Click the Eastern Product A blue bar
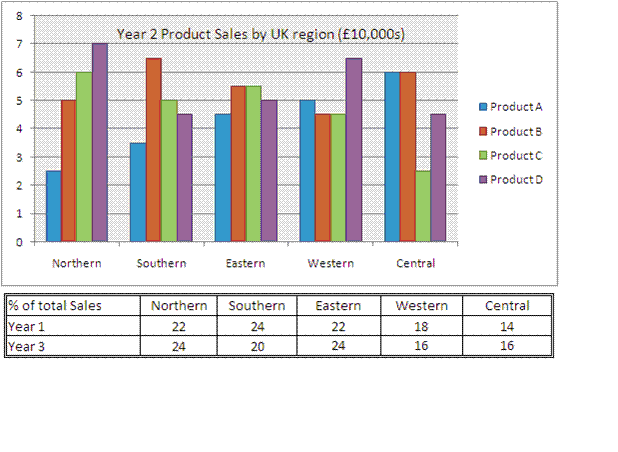 point(222,178)
